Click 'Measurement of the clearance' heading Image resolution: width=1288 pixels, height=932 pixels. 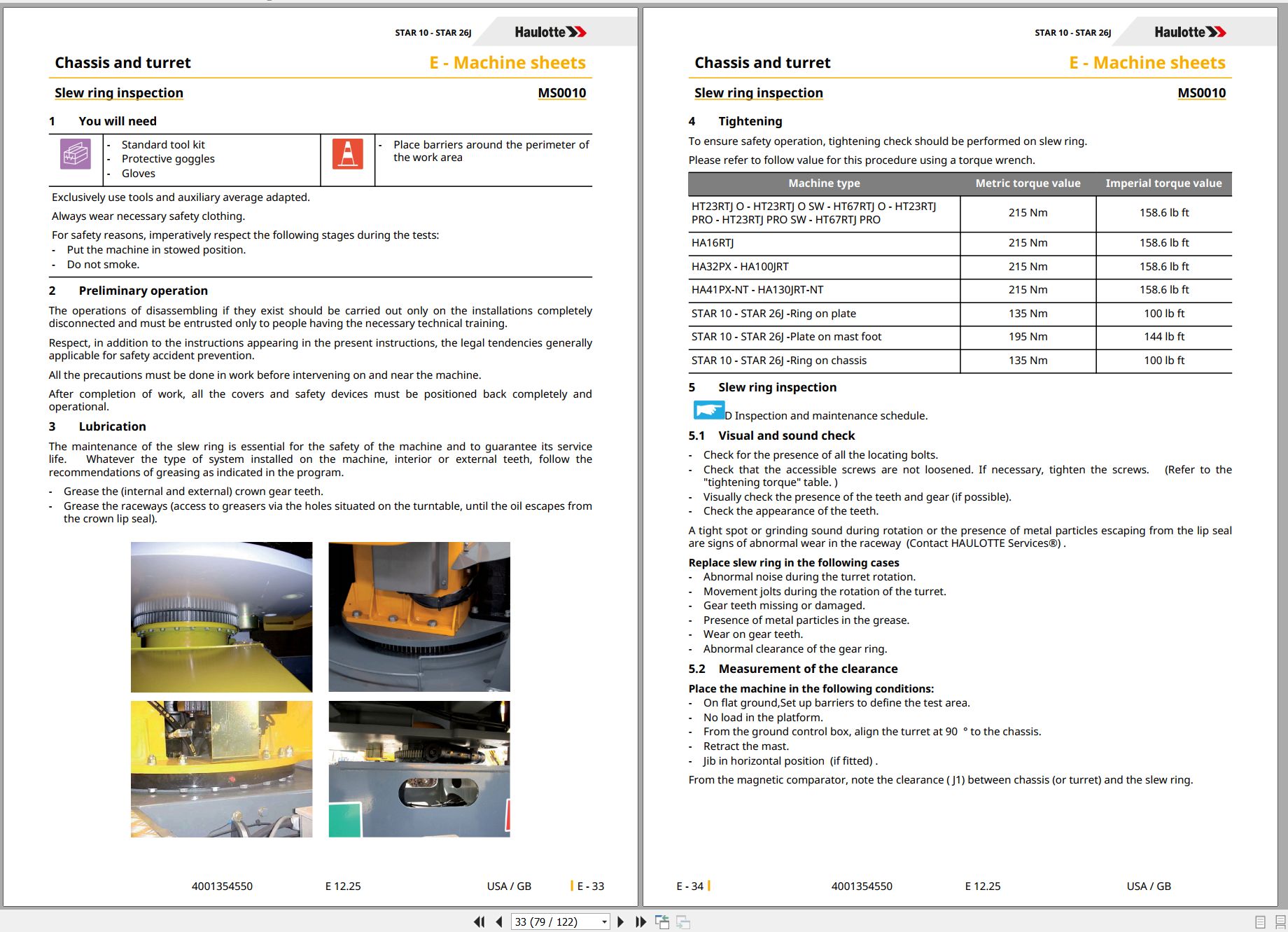808,669
